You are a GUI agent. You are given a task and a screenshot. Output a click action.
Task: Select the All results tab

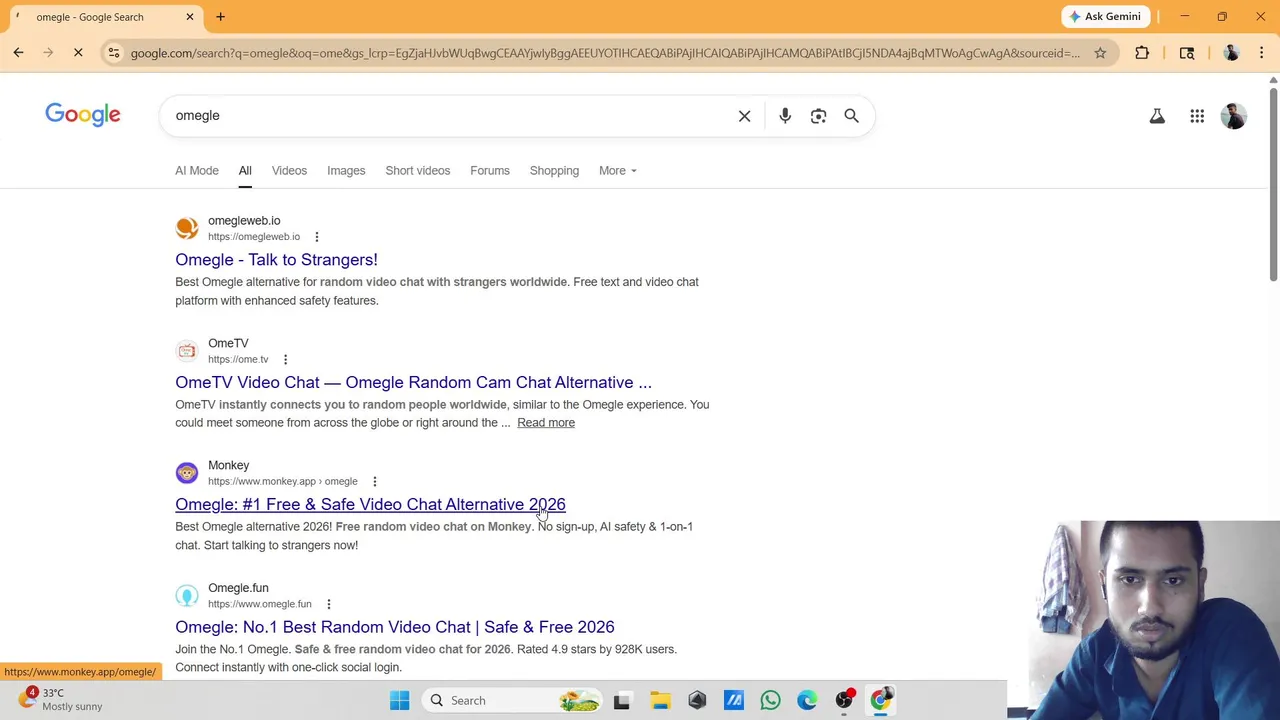[245, 170]
